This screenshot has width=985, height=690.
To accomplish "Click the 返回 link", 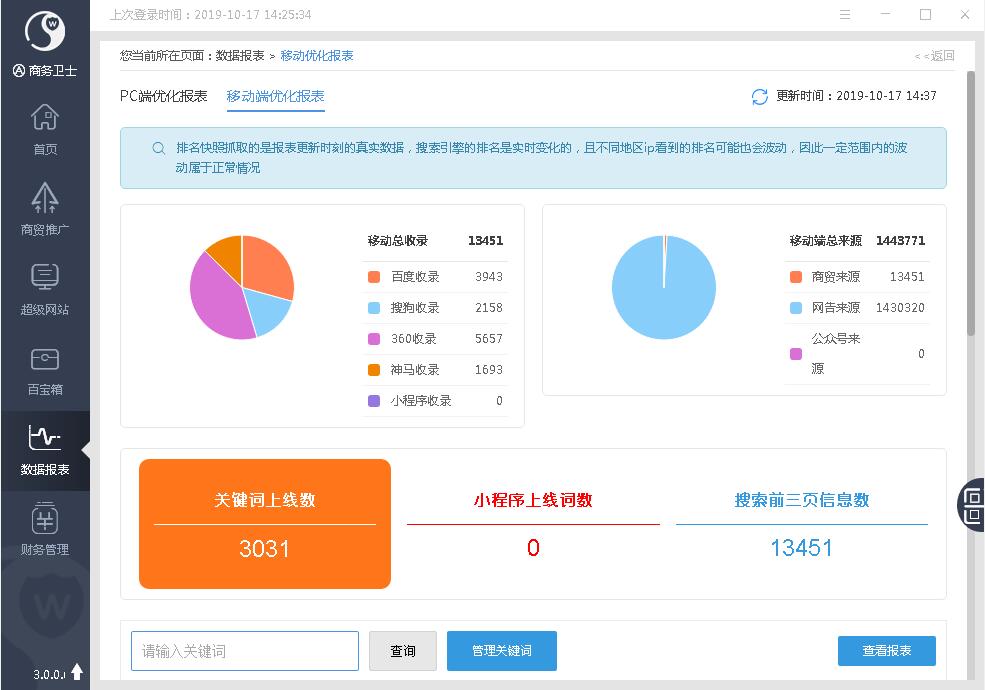I will 934,56.
